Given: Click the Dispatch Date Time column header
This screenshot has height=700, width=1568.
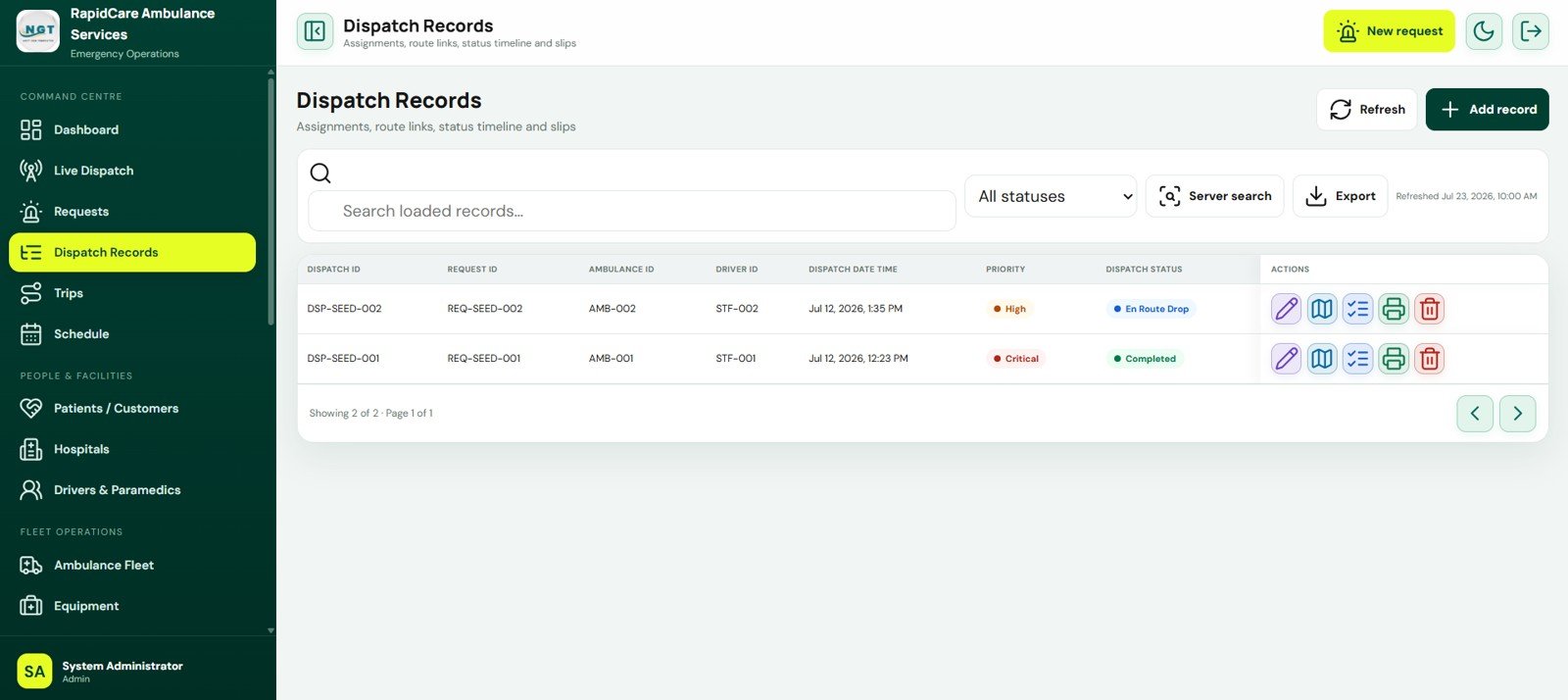Looking at the screenshot, I should [853, 270].
